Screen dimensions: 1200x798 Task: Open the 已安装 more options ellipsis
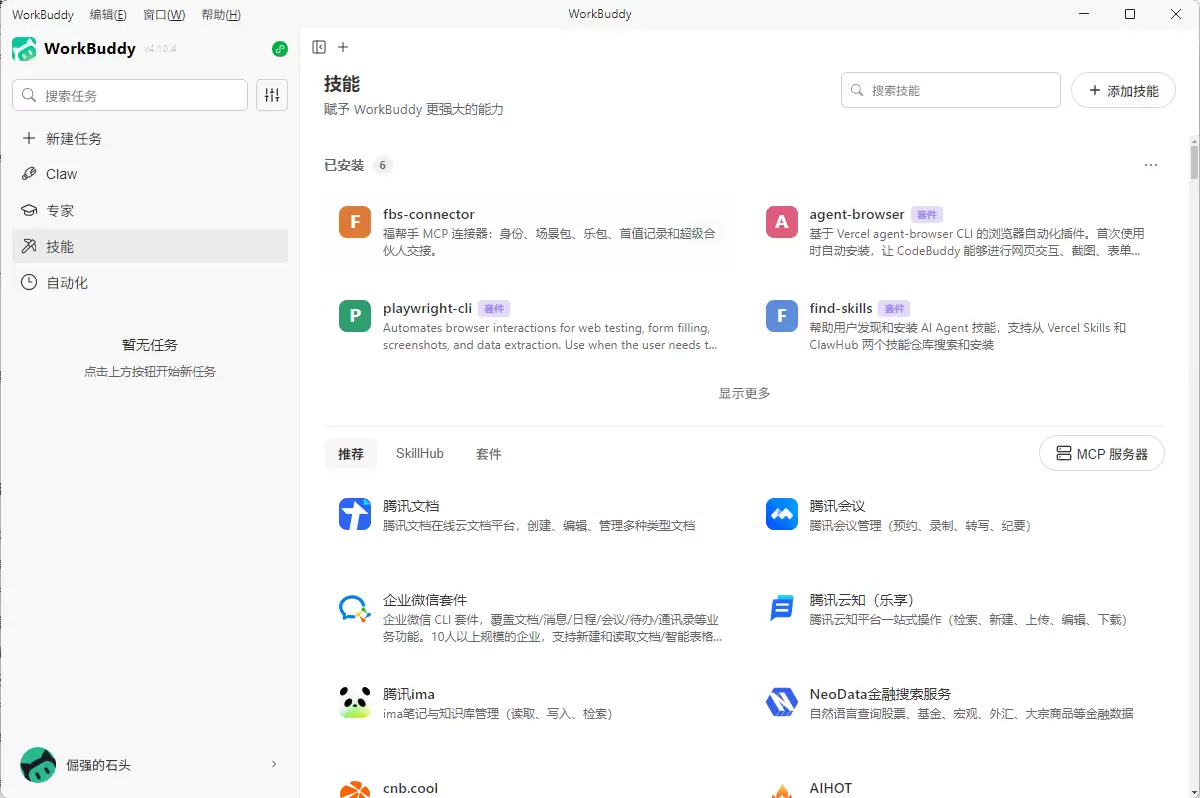click(x=1151, y=165)
